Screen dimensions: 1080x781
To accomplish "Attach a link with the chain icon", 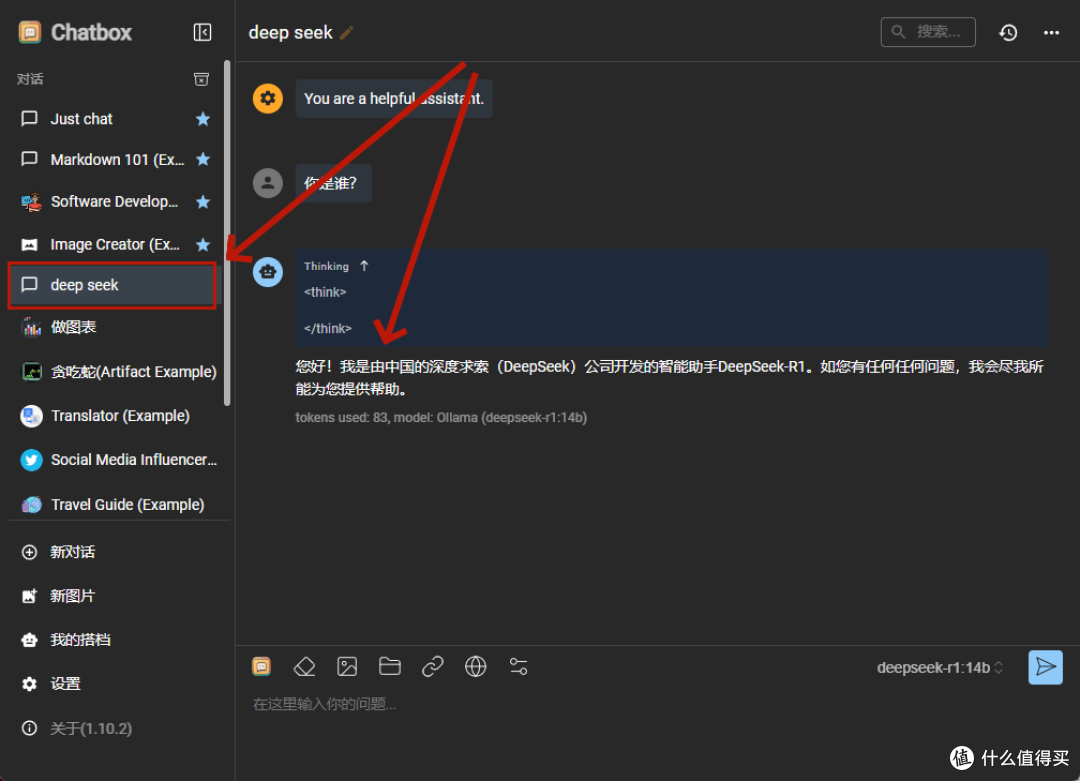I will pos(433,667).
